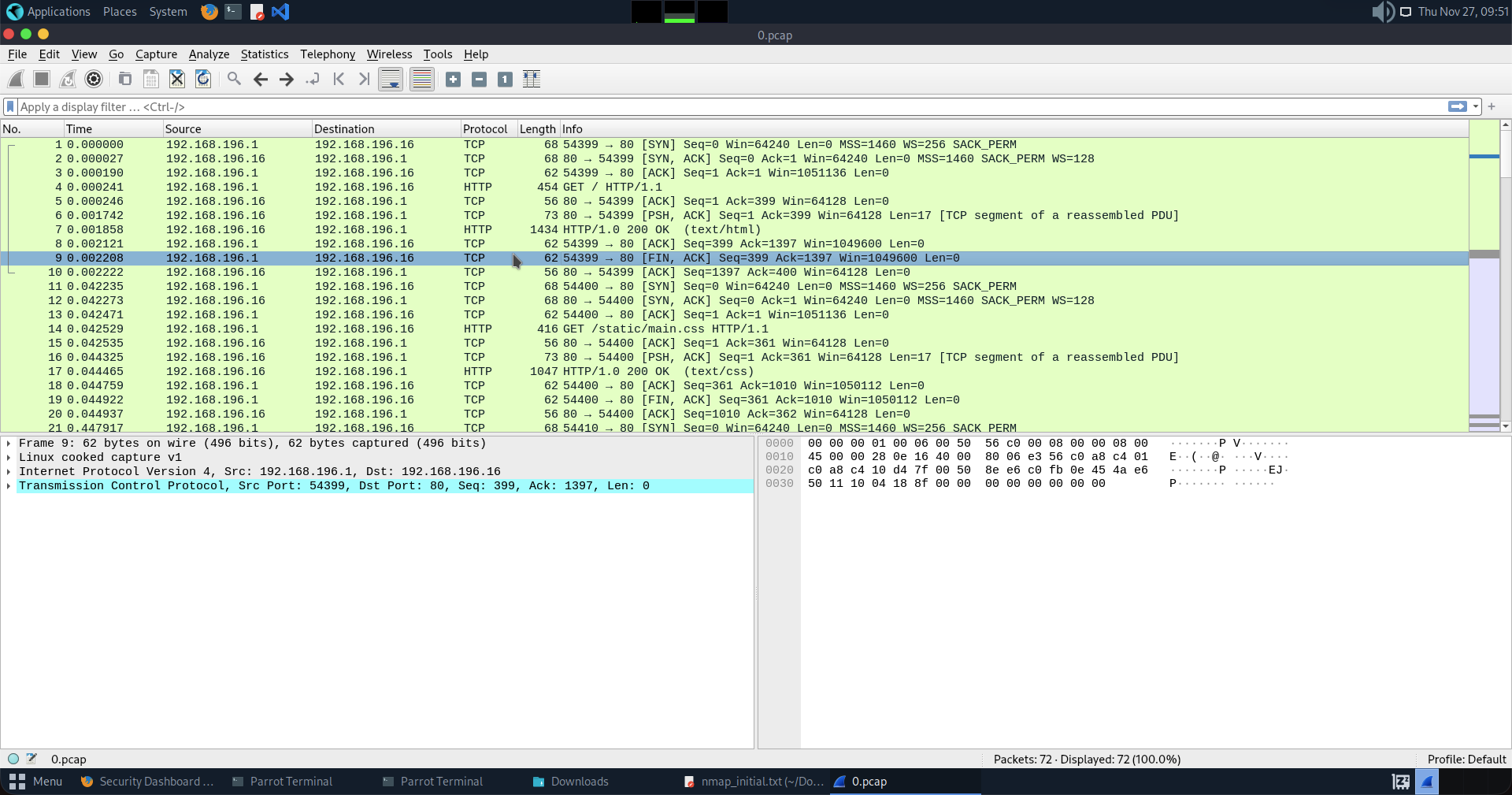Expand the Internet Protocol Version 4 item

9,472
